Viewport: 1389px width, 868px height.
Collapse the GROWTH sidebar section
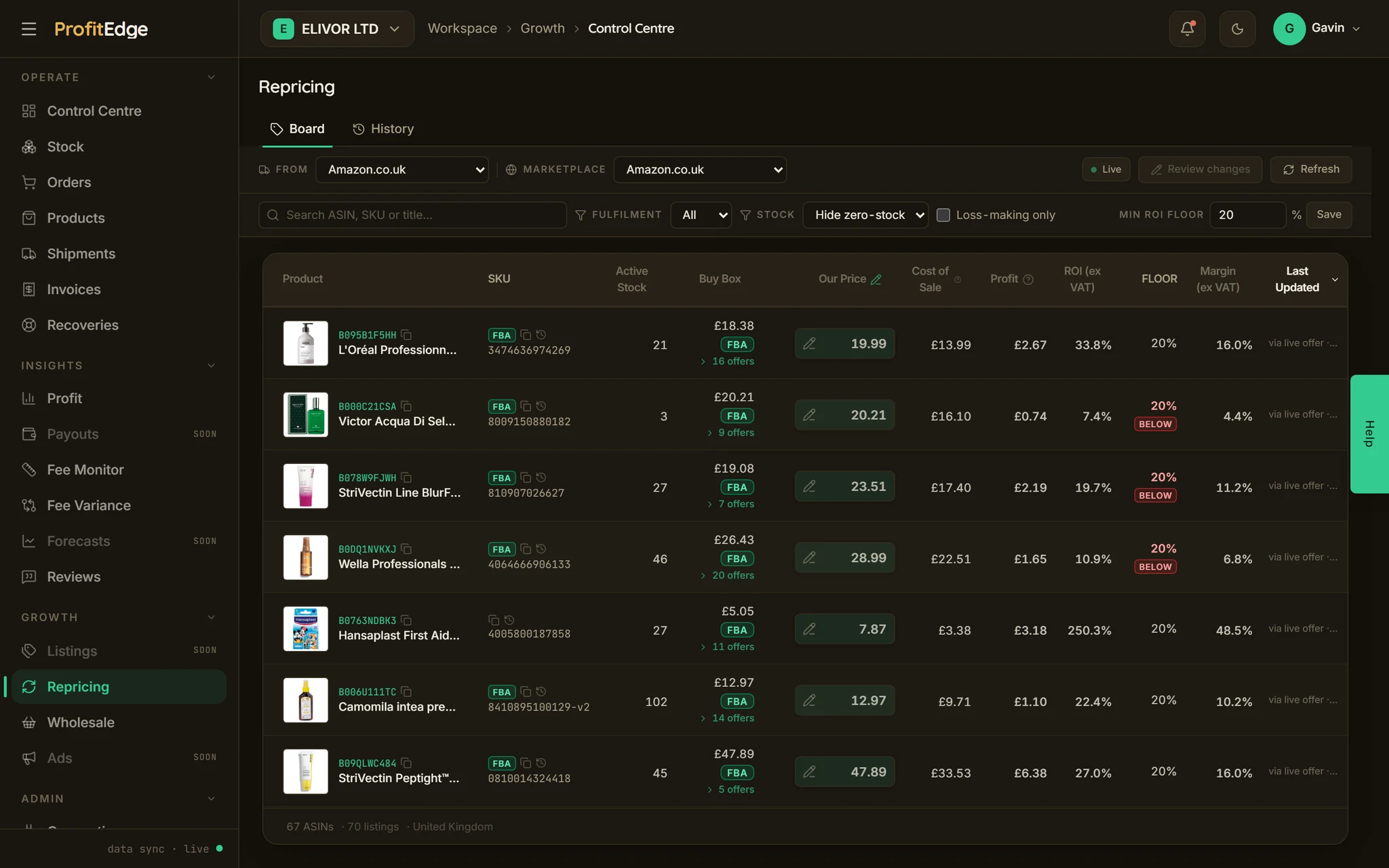211,617
